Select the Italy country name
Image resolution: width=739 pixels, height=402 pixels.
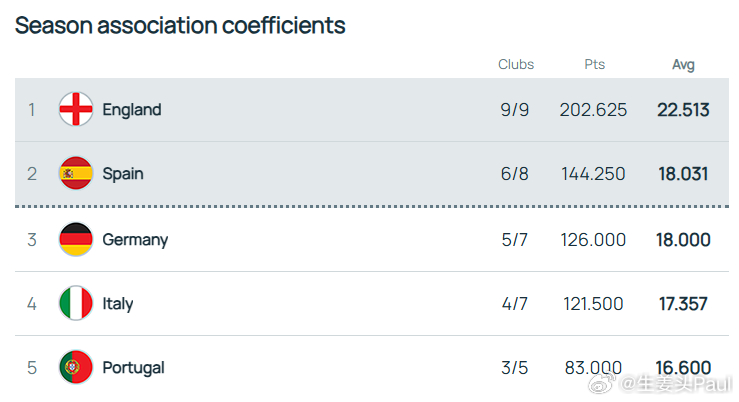click(x=118, y=303)
